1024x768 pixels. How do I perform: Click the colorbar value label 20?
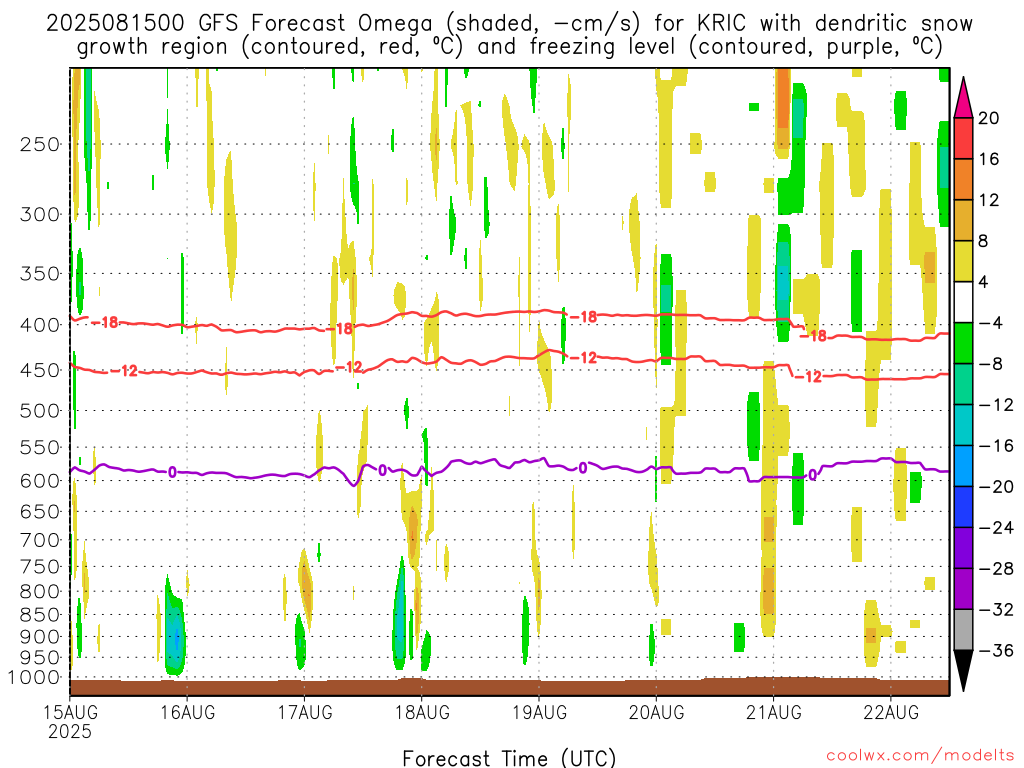tap(989, 118)
